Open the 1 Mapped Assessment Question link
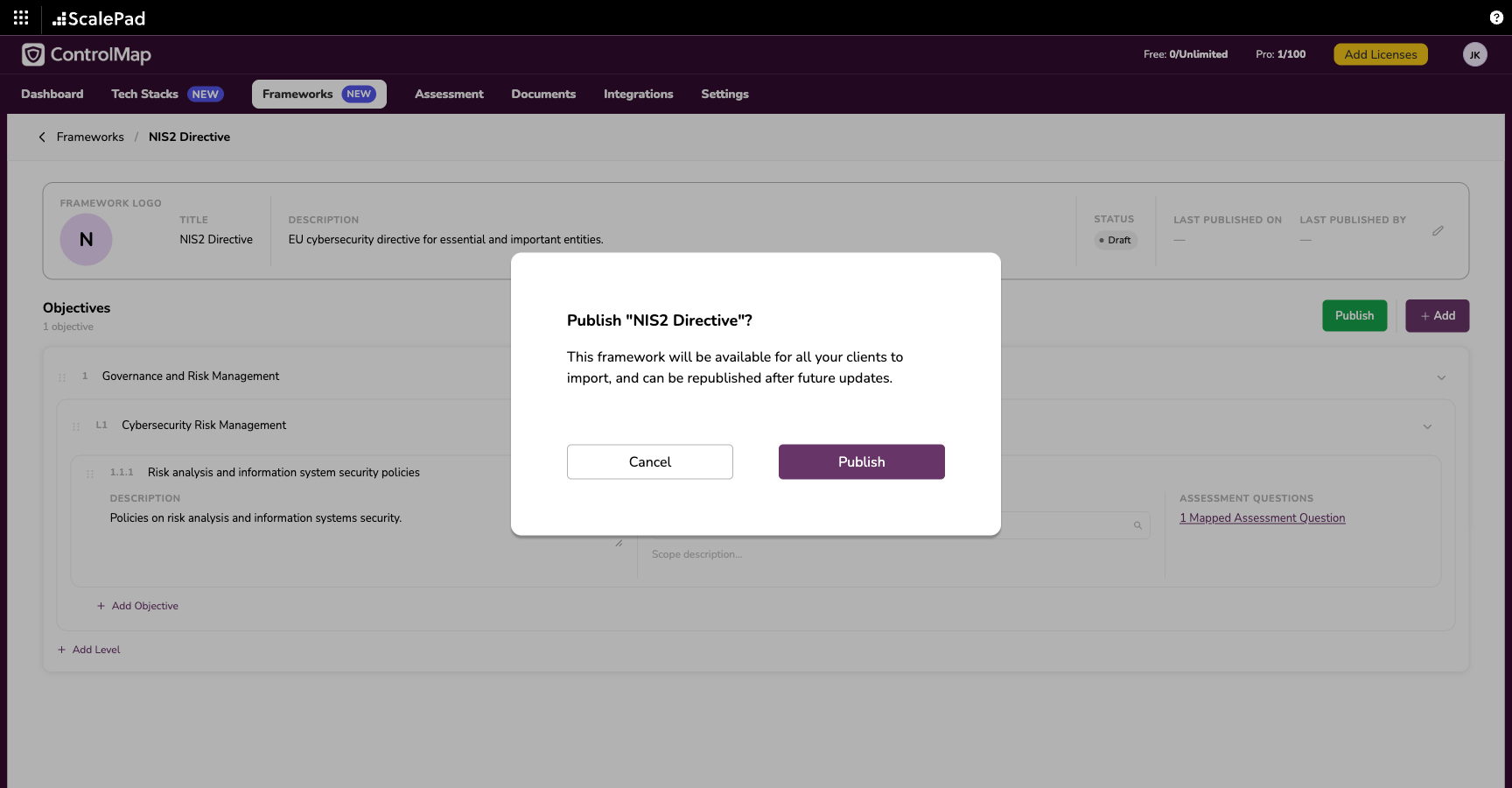This screenshot has height=788, width=1512. (1263, 518)
